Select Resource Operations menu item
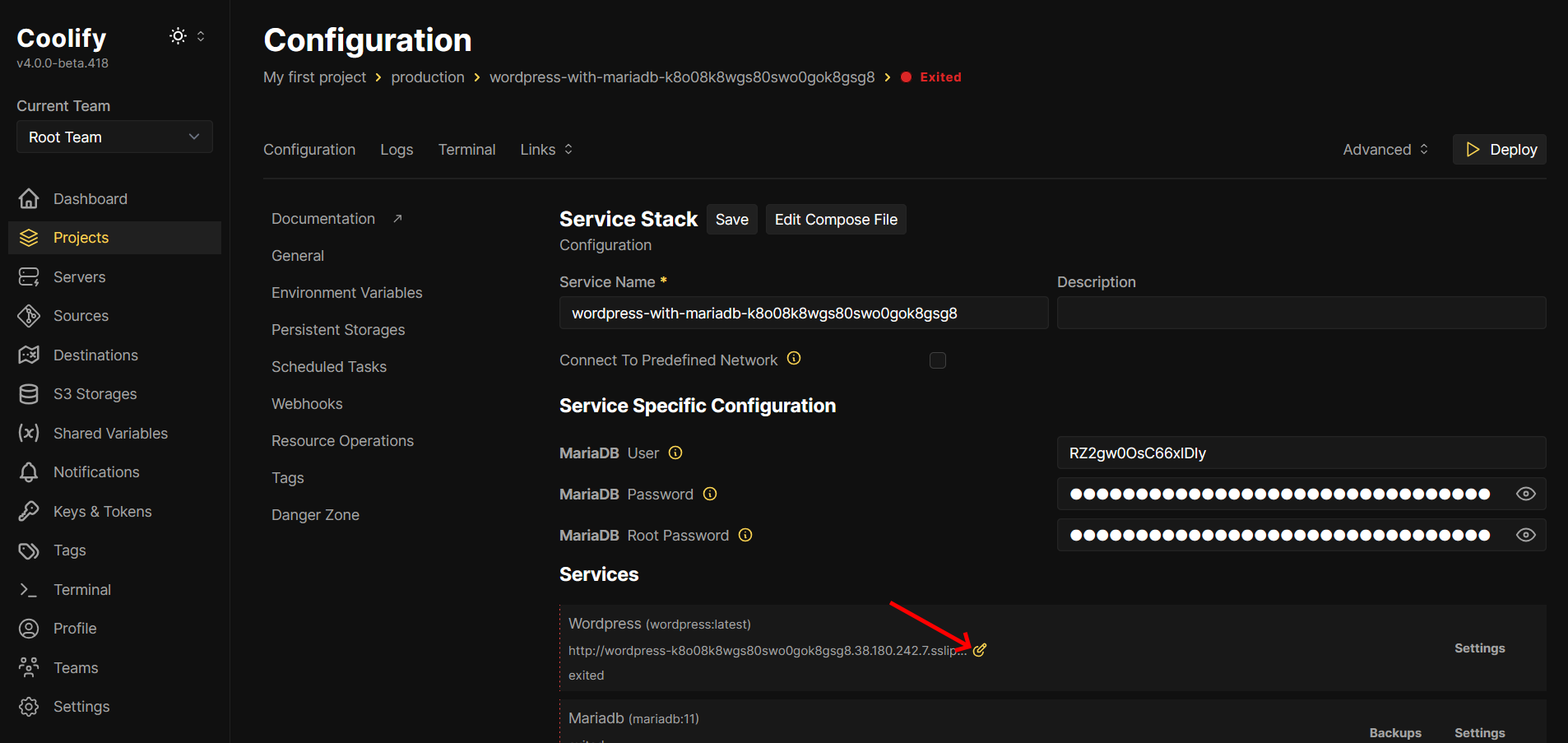The height and width of the screenshot is (743, 1568). pyautogui.click(x=342, y=440)
